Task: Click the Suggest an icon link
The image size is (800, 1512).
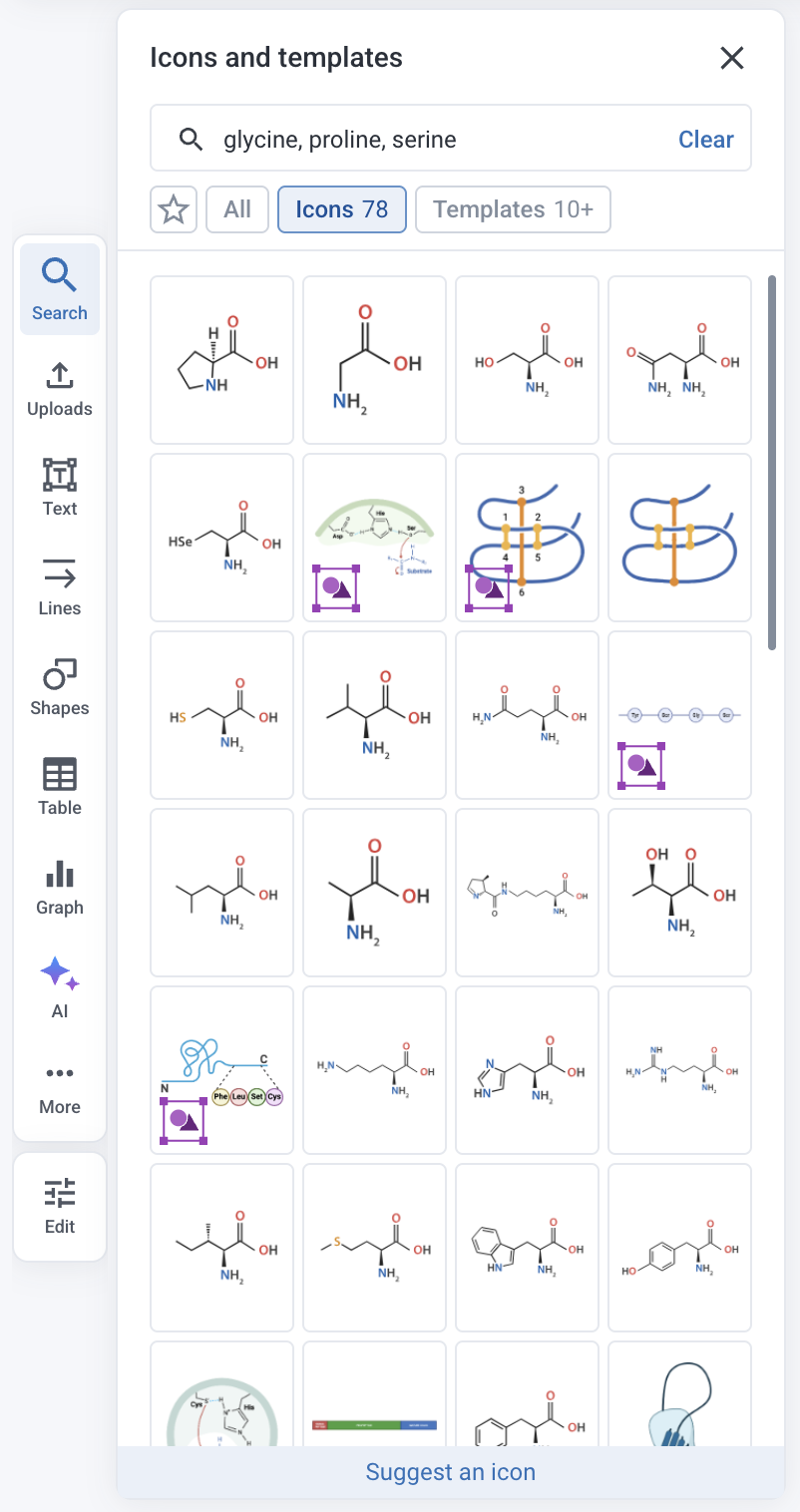Action: (451, 1472)
